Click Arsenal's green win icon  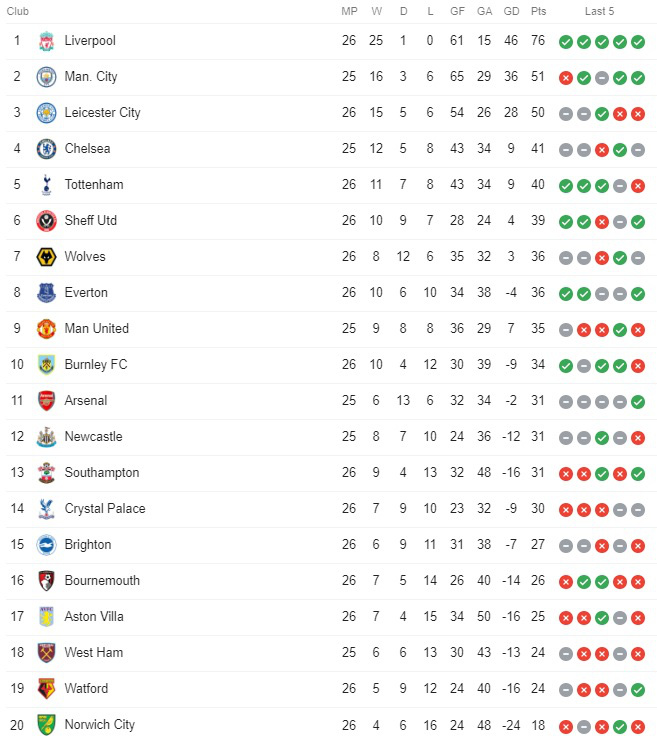(638, 402)
